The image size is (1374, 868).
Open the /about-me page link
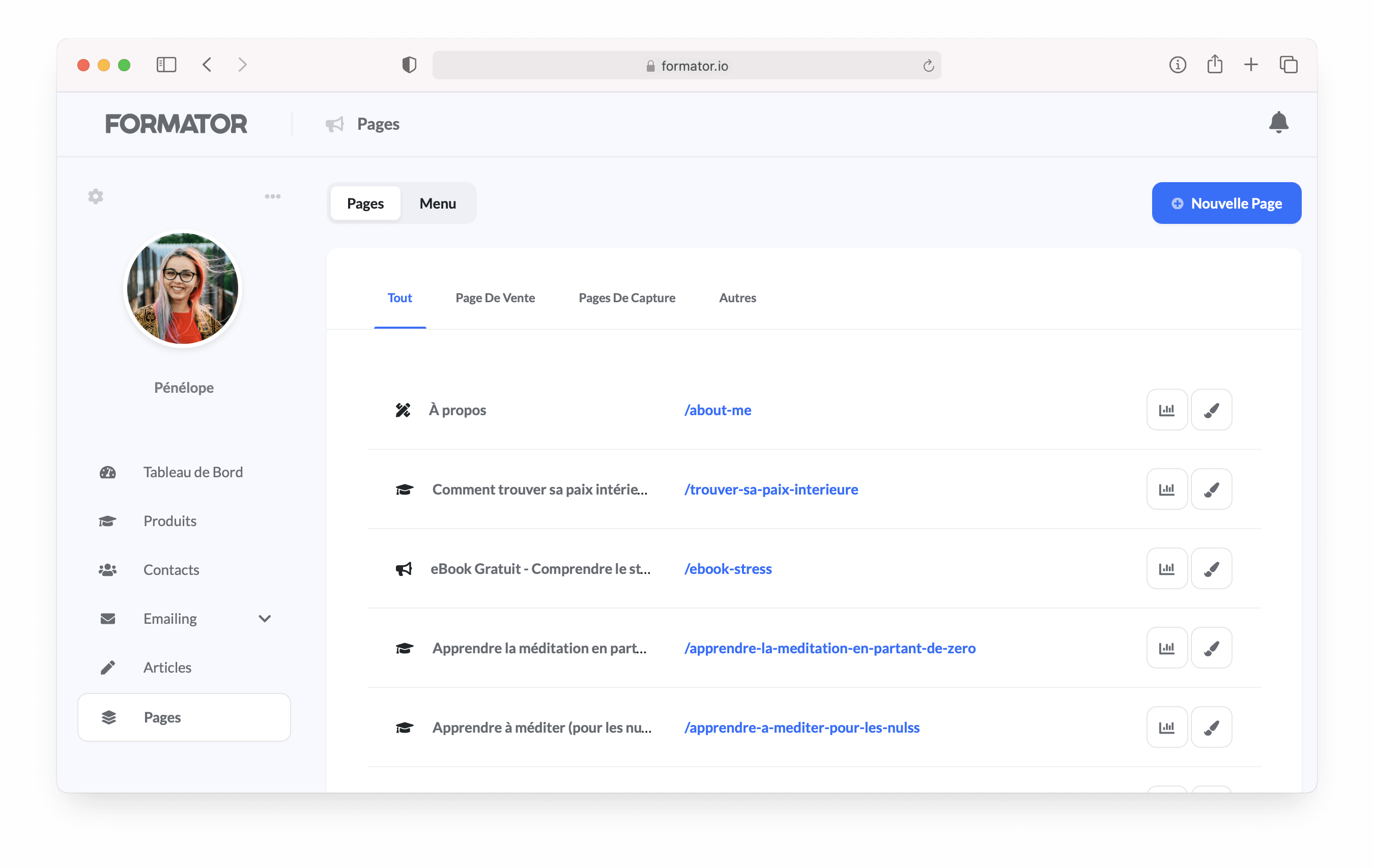coord(718,409)
